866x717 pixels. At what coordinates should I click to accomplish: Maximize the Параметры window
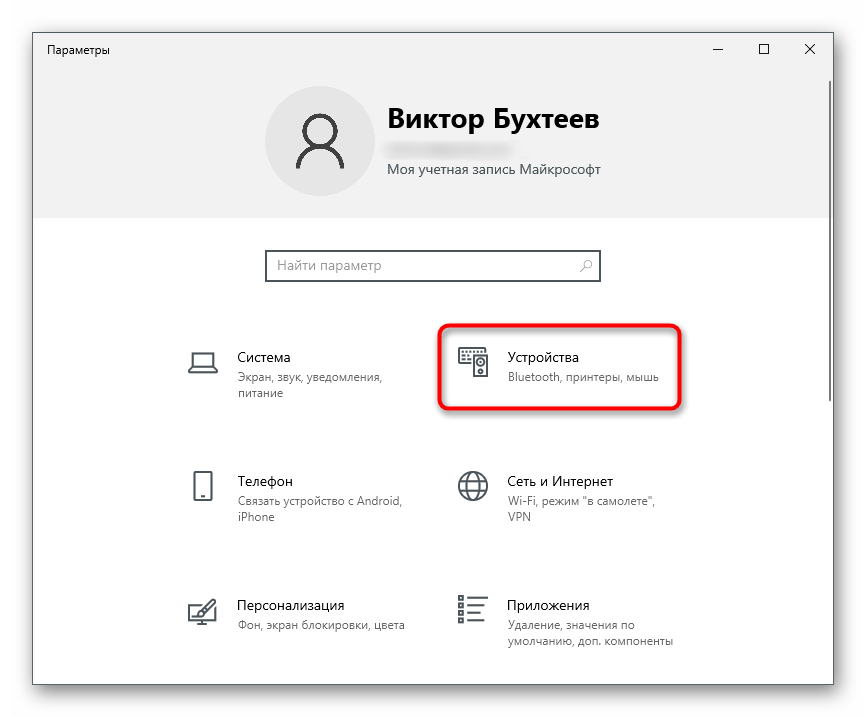pyautogui.click(x=764, y=50)
